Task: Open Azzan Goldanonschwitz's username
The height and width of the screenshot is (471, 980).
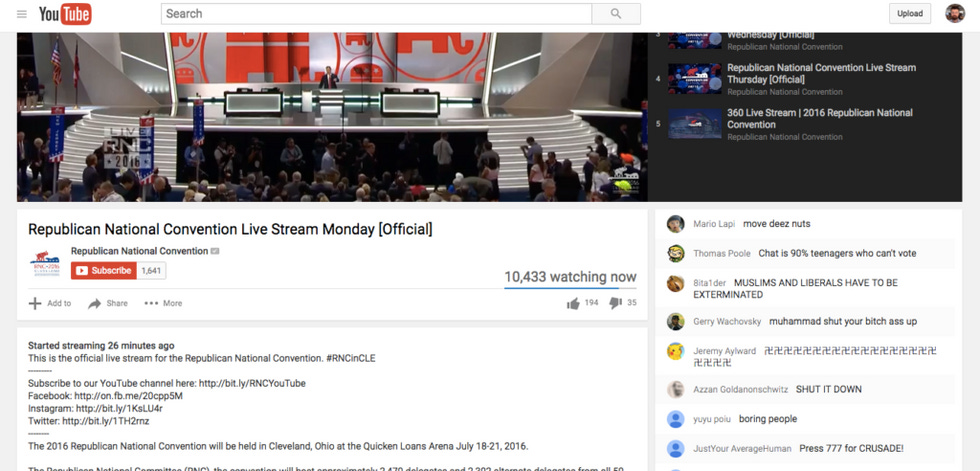Action: tap(741, 390)
